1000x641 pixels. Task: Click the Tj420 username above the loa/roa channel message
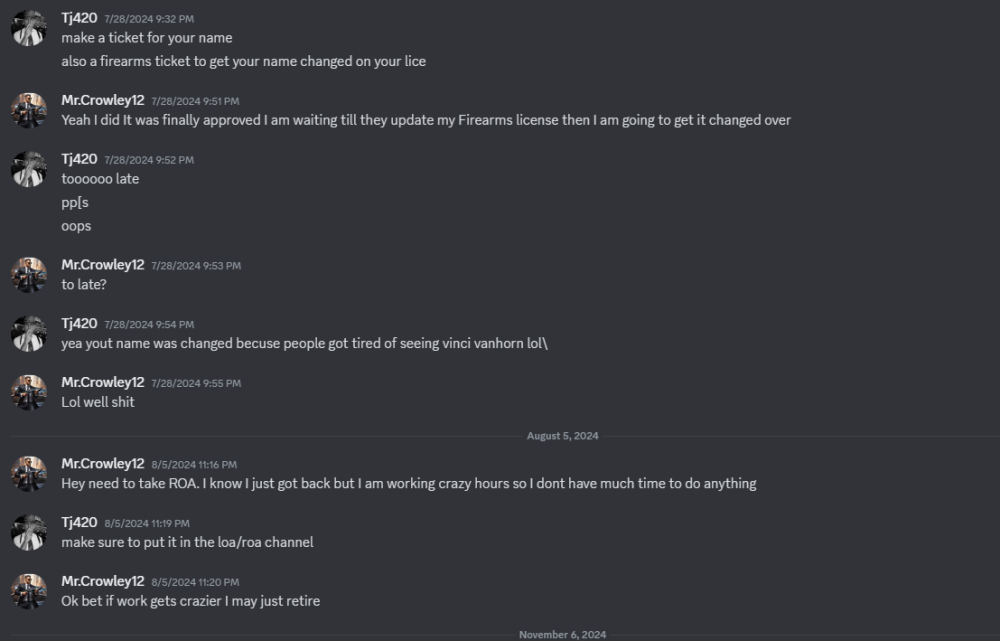pyautogui.click(x=79, y=522)
